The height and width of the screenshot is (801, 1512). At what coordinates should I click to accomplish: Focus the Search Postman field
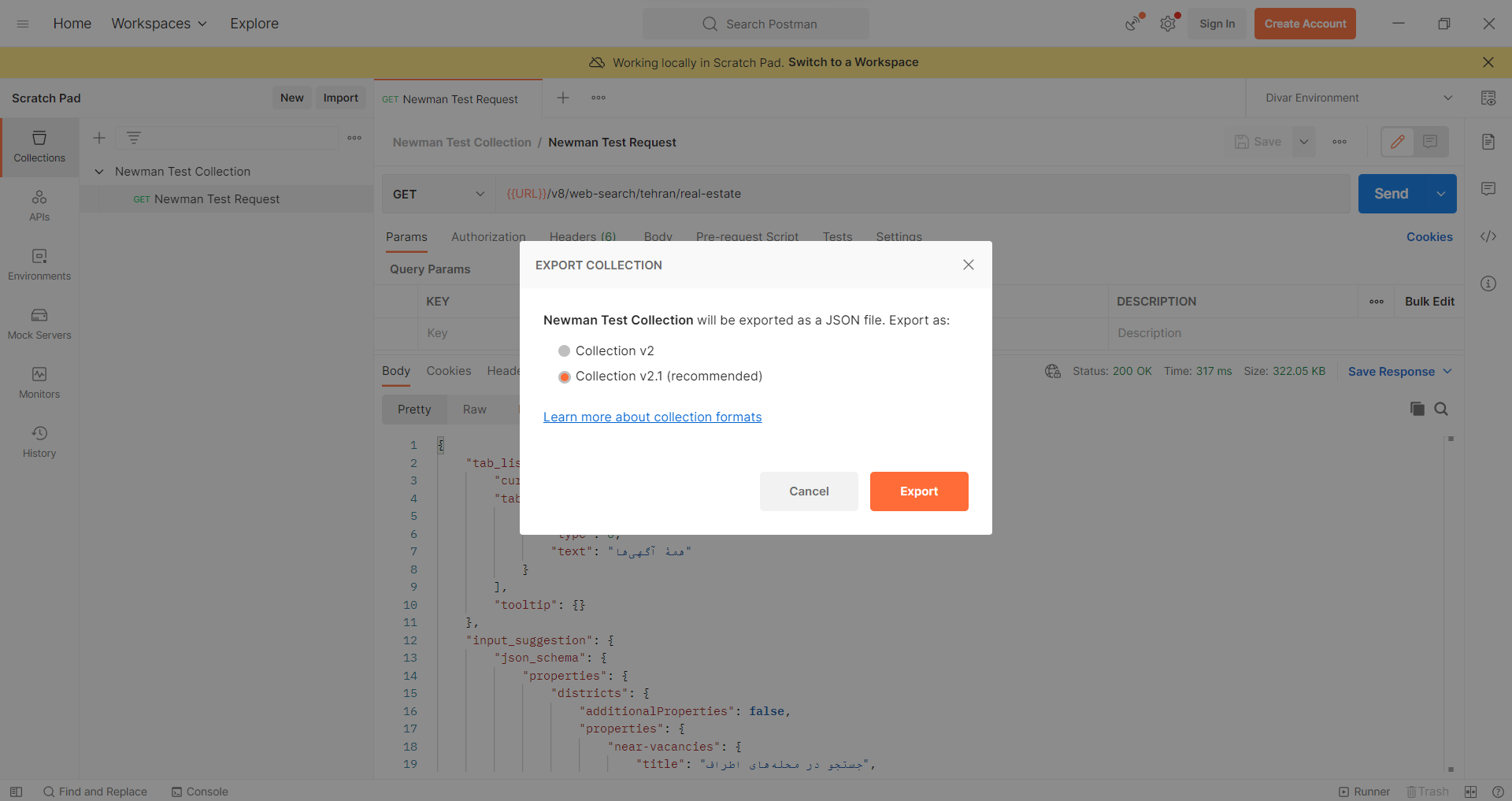756,24
